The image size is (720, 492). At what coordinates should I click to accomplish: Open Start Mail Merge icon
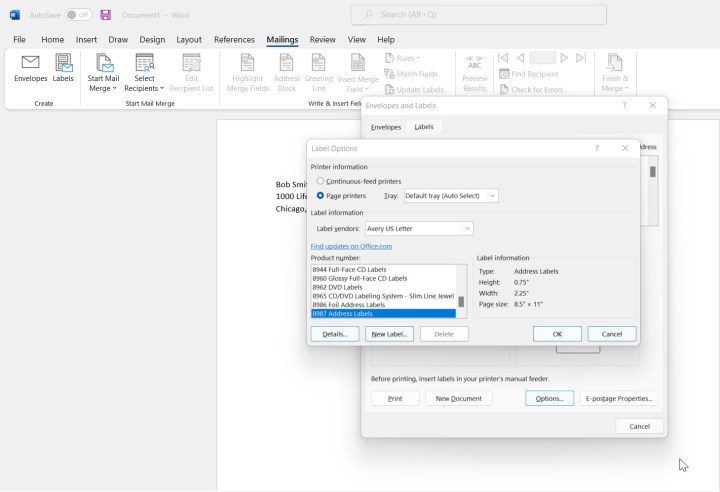pyautogui.click(x=103, y=72)
